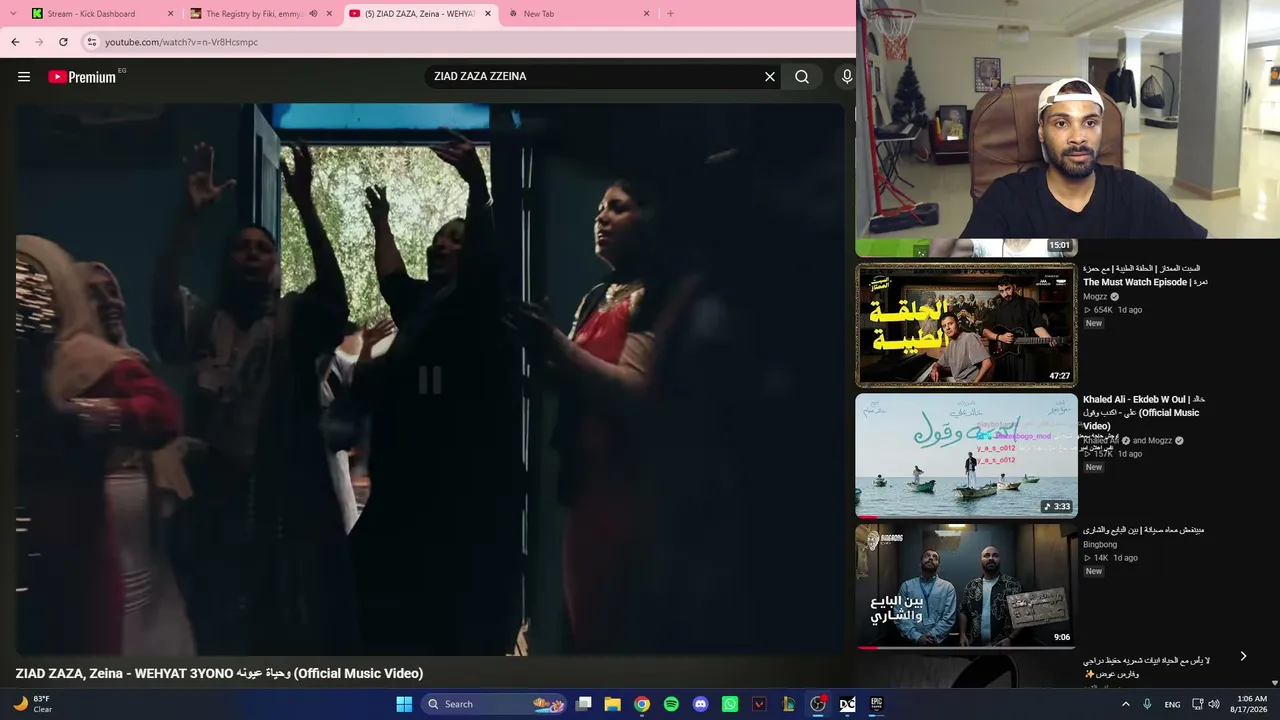Start voice search with the microphone icon

coord(847,77)
